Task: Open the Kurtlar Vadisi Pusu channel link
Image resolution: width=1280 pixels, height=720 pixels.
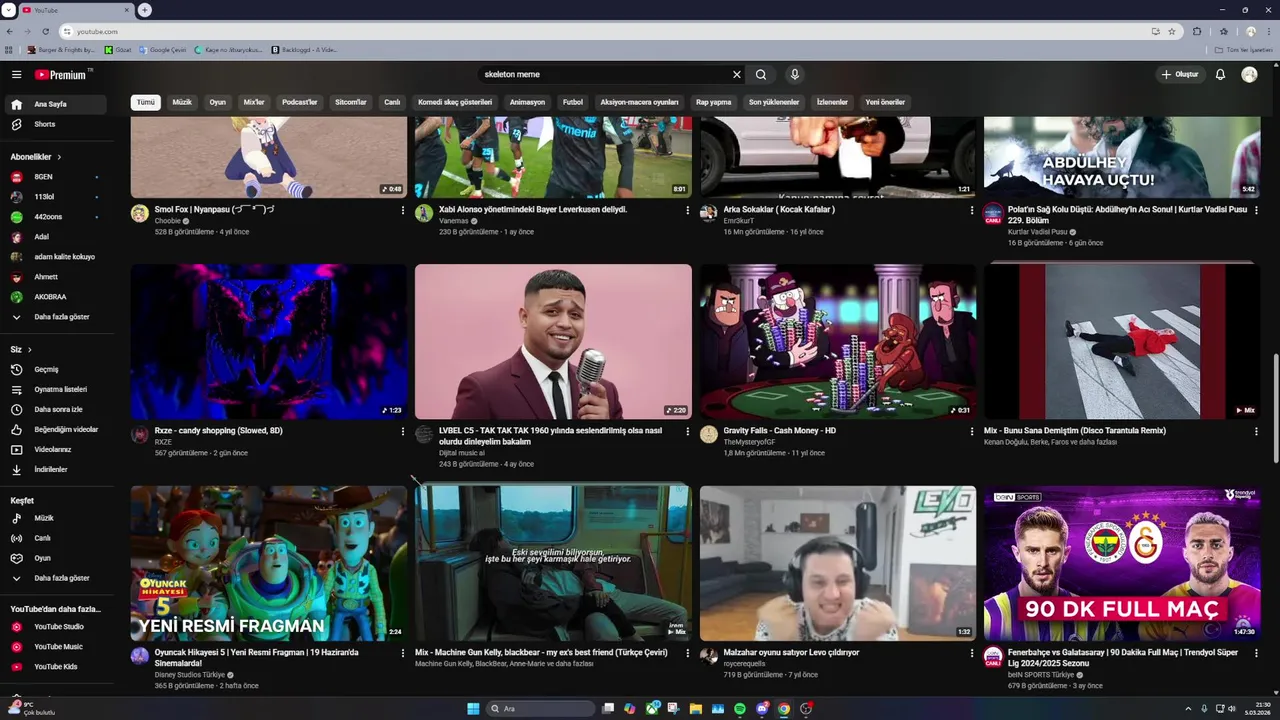Action: coord(1038,232)
